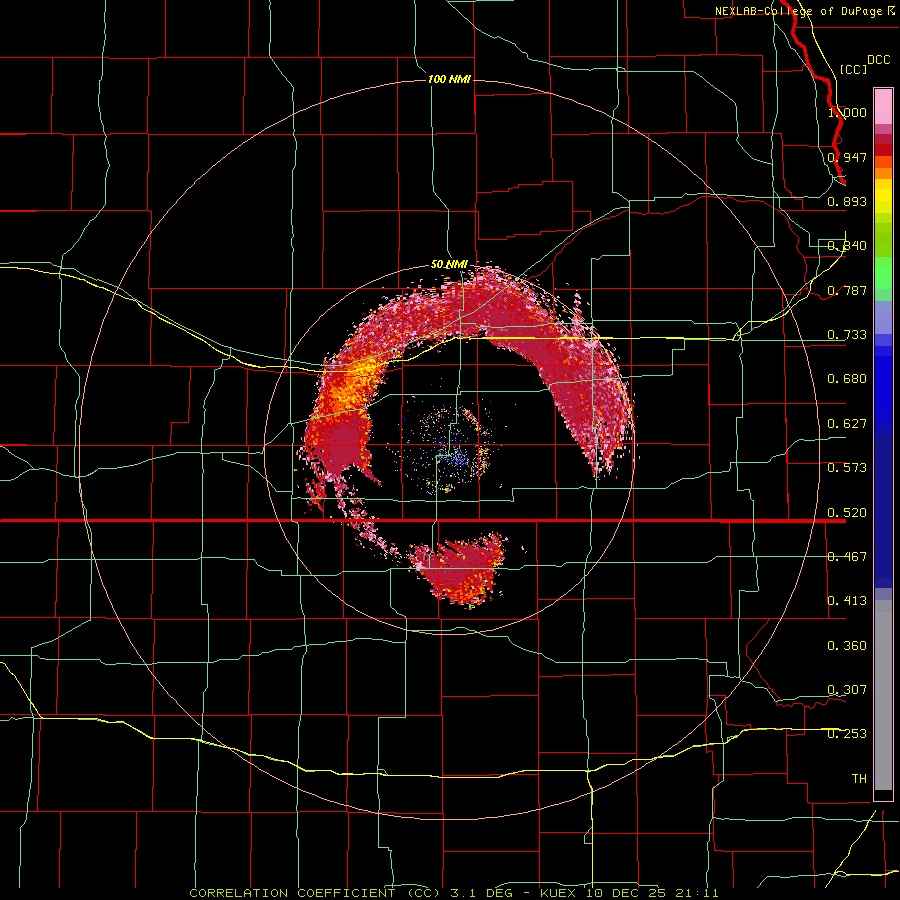This screenshot has height=900, width=900.
Task: Click the 0.253 legend value
Action: (847, 734)
